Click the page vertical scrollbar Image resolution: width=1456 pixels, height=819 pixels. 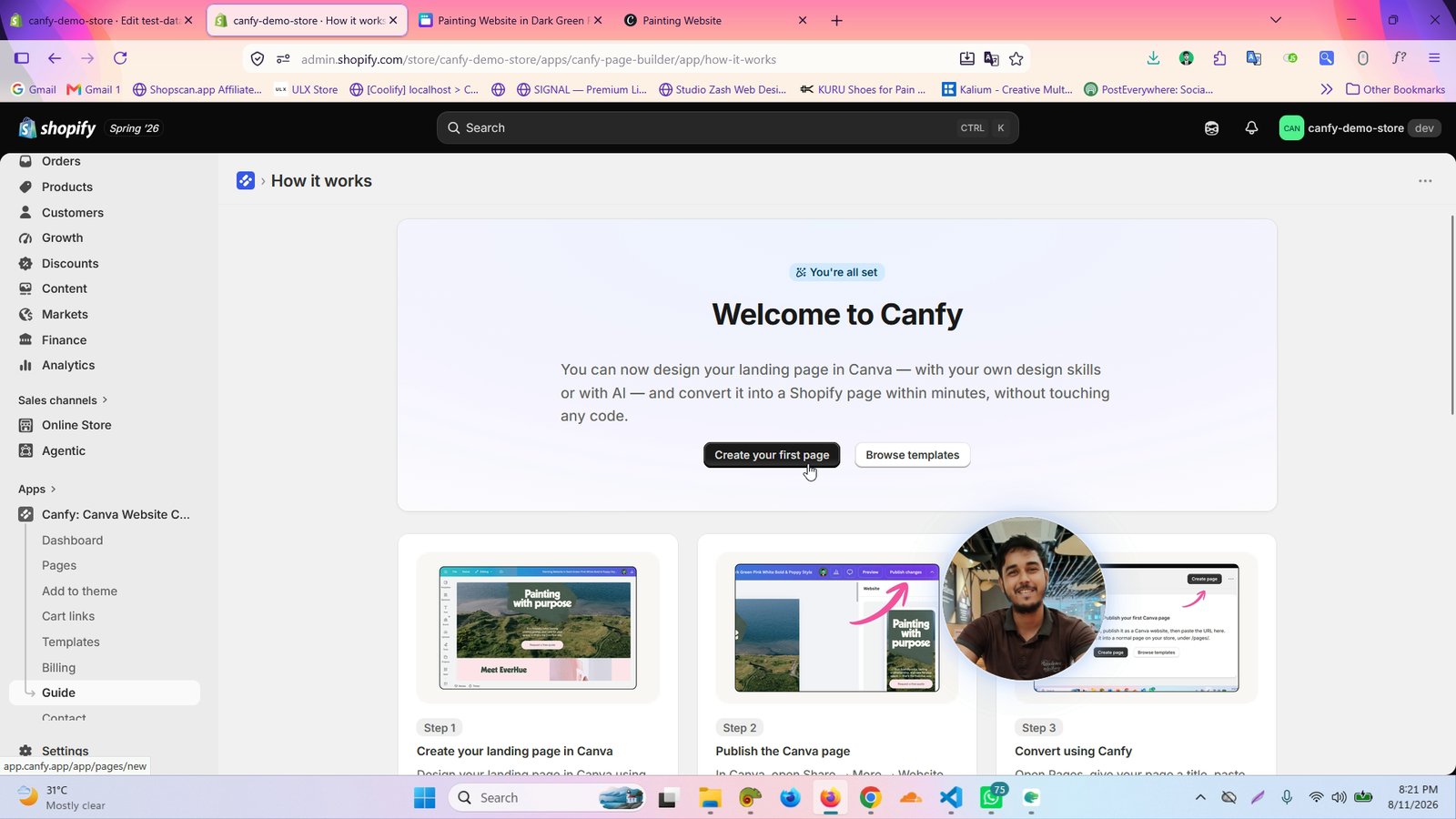coord(1452,315)
